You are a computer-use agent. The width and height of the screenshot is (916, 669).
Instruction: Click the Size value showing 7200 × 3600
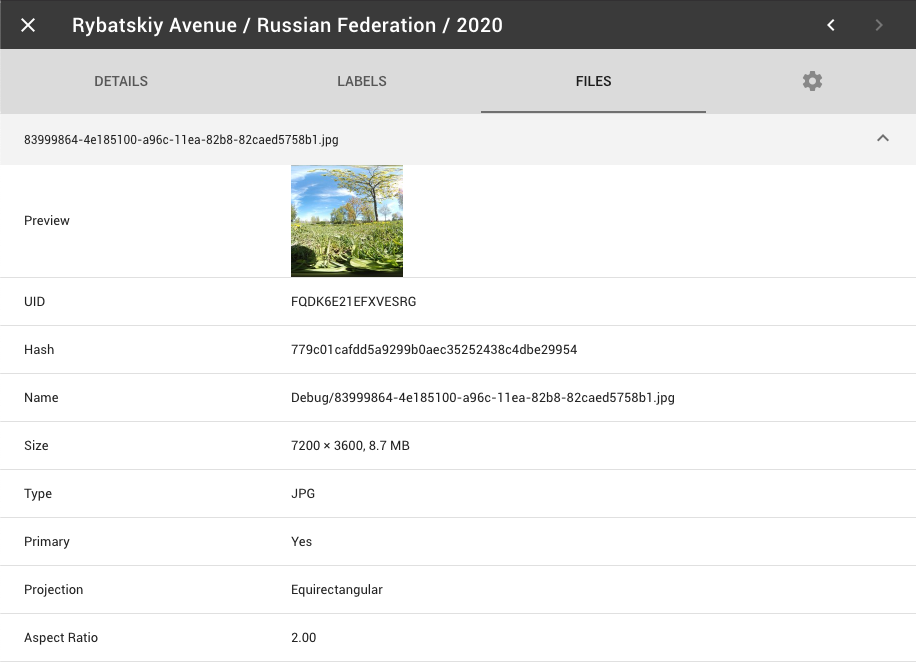[349, 445]
